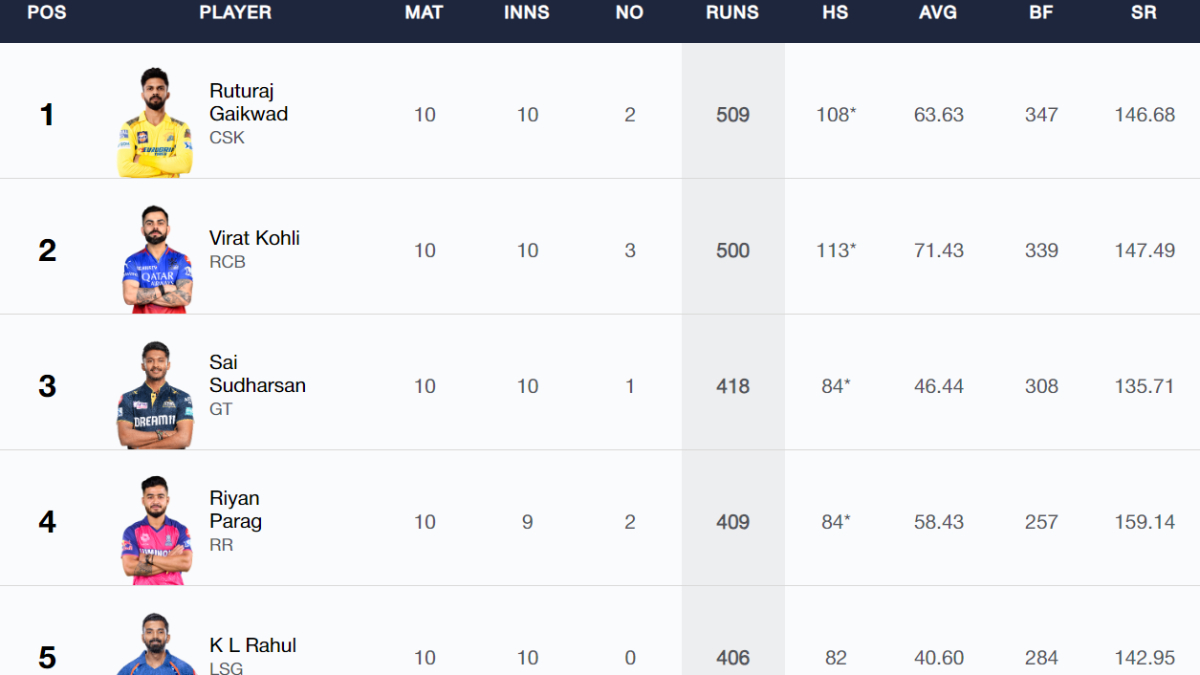Click the INNS column header
This screenshot has width=1200, height=675.
pyautogui.click(x=527, y=13)
